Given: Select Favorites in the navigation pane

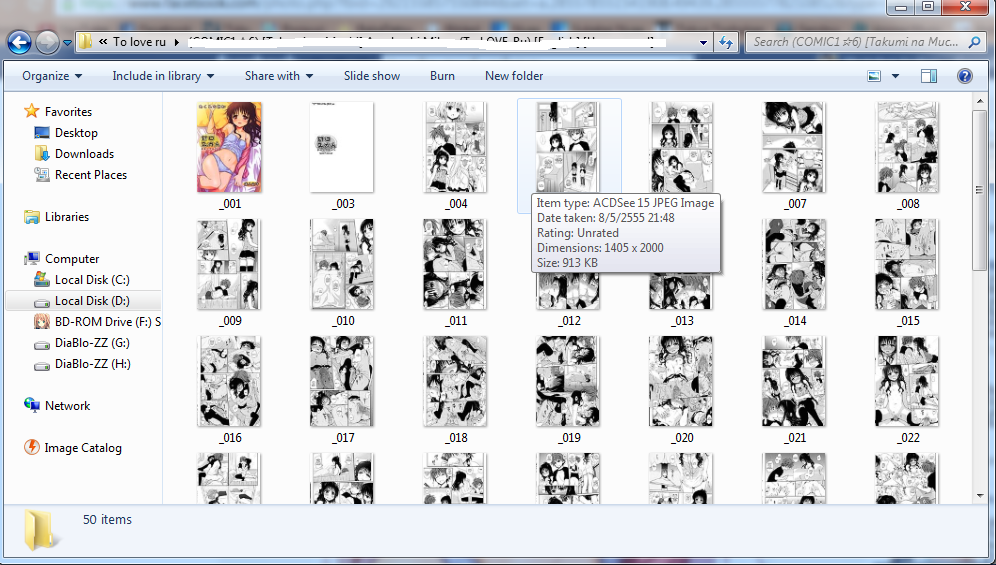Looking at the screenshot, I should (x=68, y=111).
